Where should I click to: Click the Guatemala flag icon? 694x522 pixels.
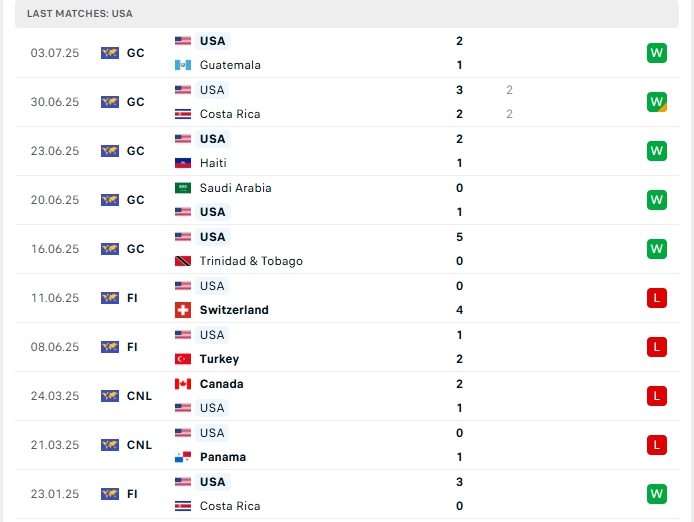pyautogui.click(x=182, y=65)
